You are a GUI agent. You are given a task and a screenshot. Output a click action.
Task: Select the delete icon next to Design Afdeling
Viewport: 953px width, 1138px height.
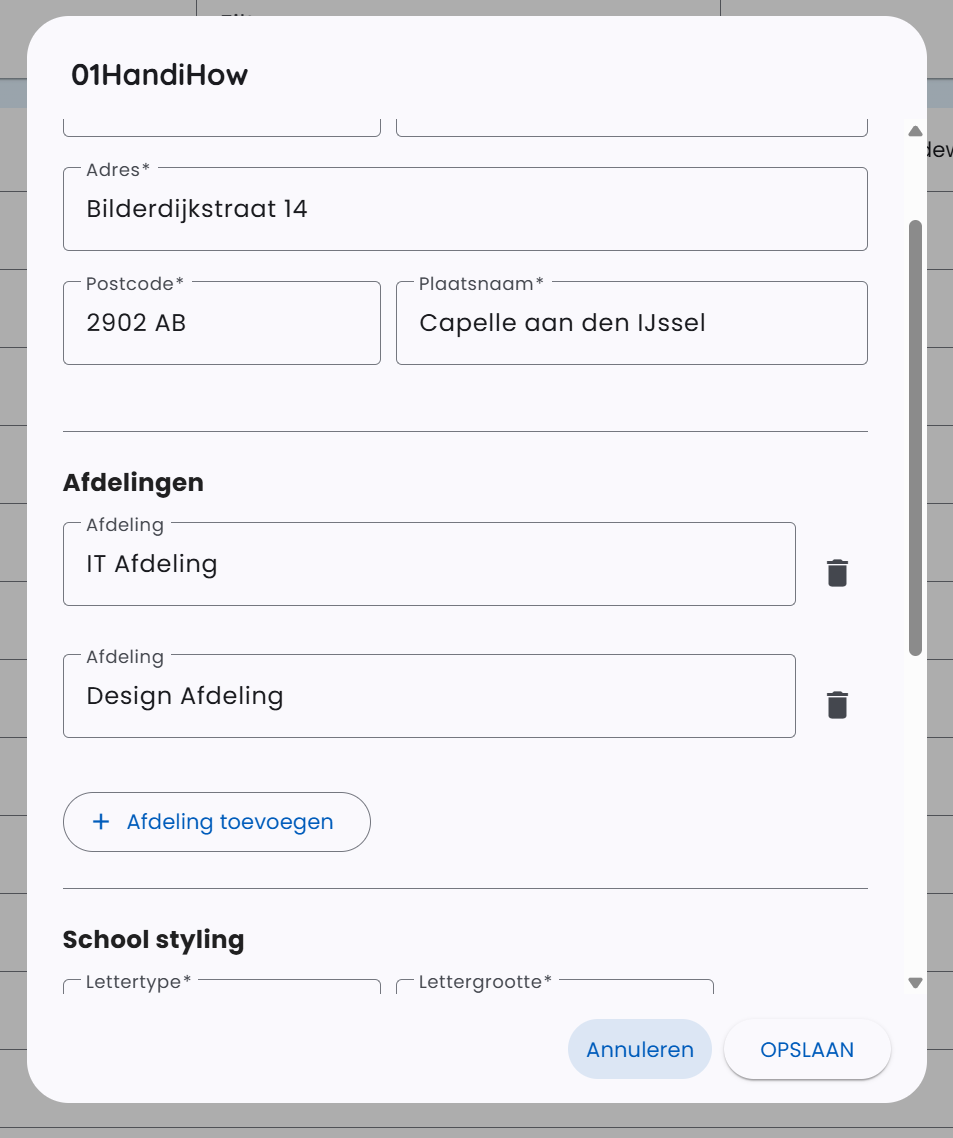click(836, 704)
